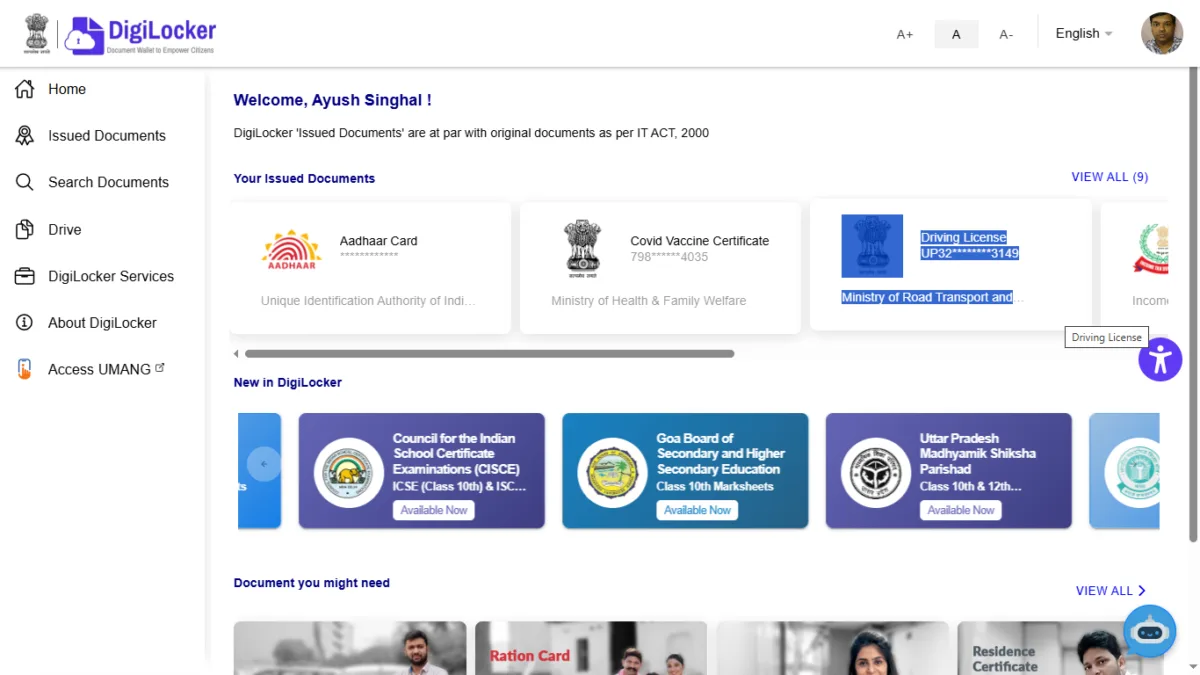Click VIEW ALL (9) issued documents
This screenshot has height=675, width=1200.
tap(1110, 177)
